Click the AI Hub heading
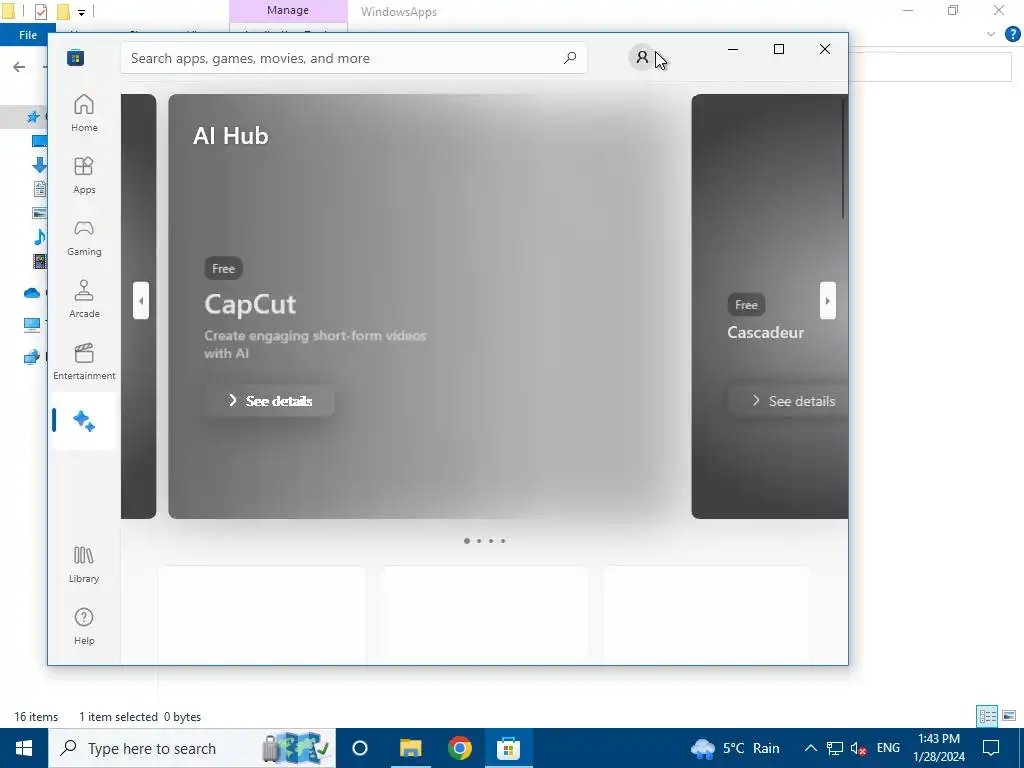This screenshot has width=1024, height=768. (x=231, y=136)
